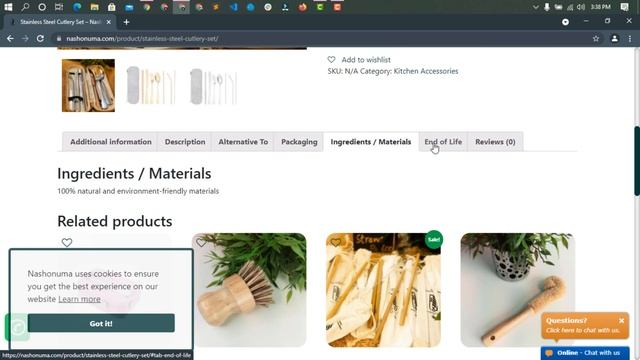Viewport: 640px width, 360px height.
Task: Go back to the previous page
Action: (10, 38)
